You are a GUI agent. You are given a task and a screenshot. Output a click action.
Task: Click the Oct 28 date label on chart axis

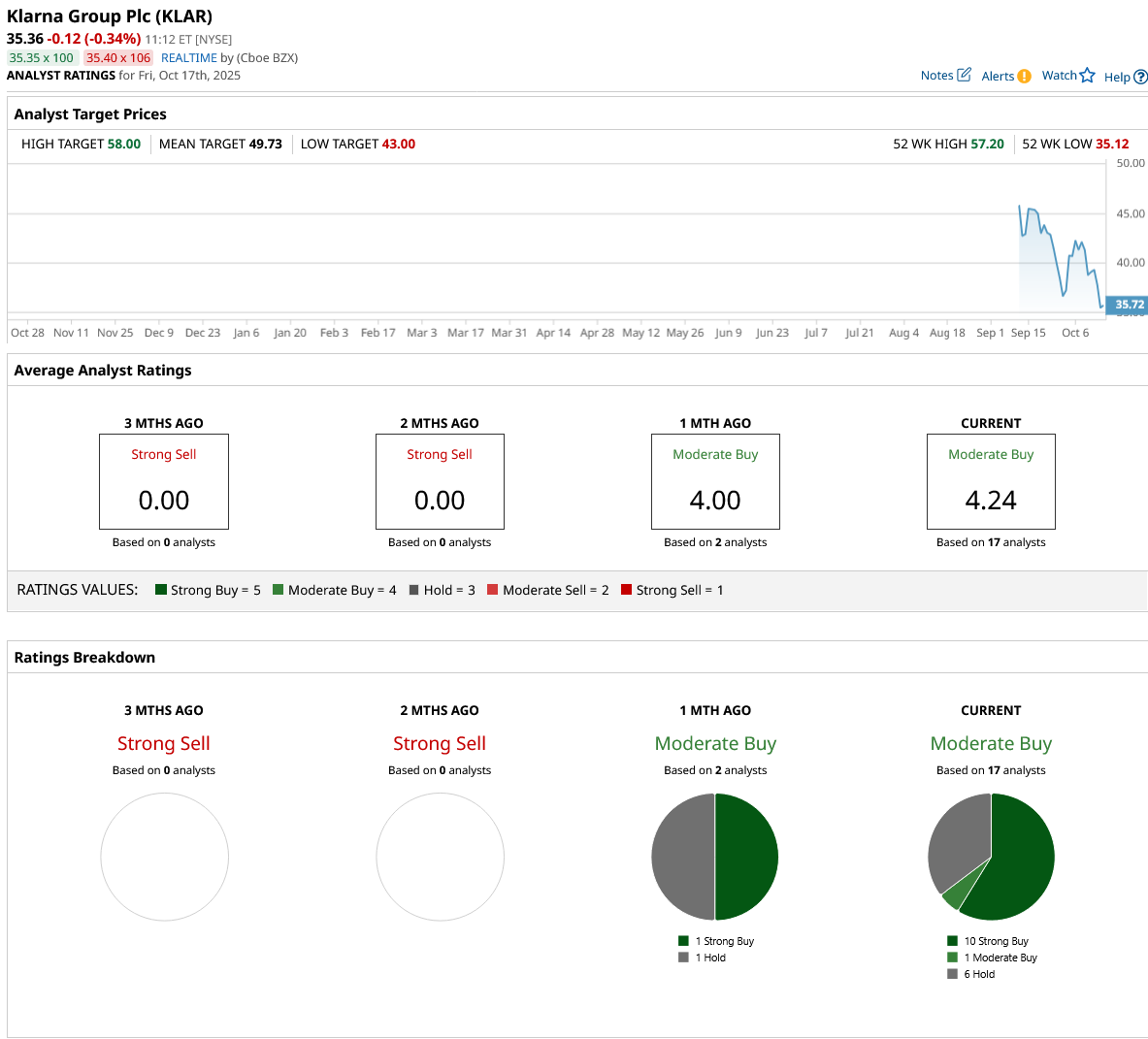[x=27, y=332]
